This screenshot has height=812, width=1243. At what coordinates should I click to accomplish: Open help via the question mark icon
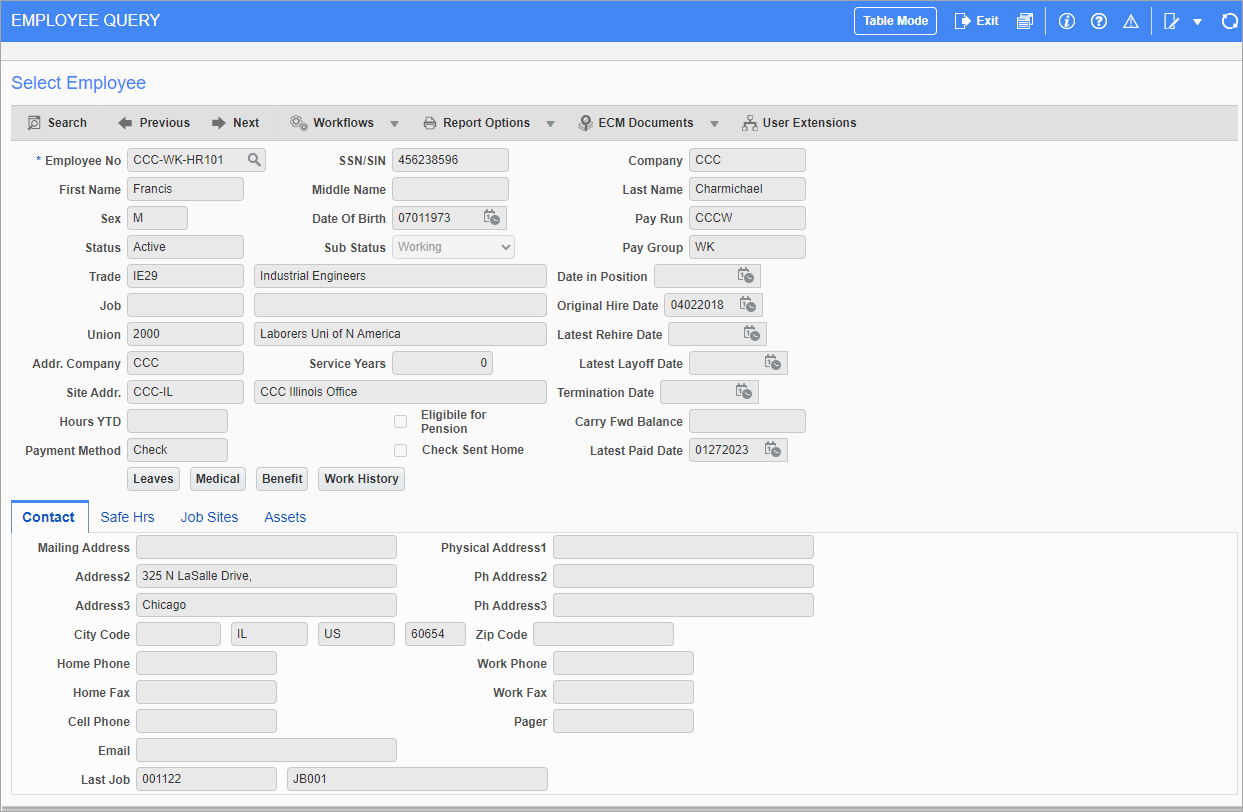pyautogui.click(x=1098, y=20)
